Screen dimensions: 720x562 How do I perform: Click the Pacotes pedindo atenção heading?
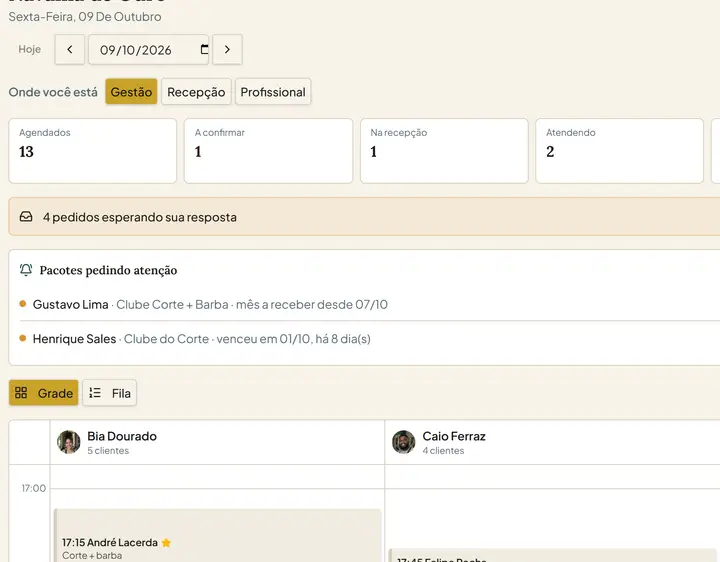(x=108, y=270)
